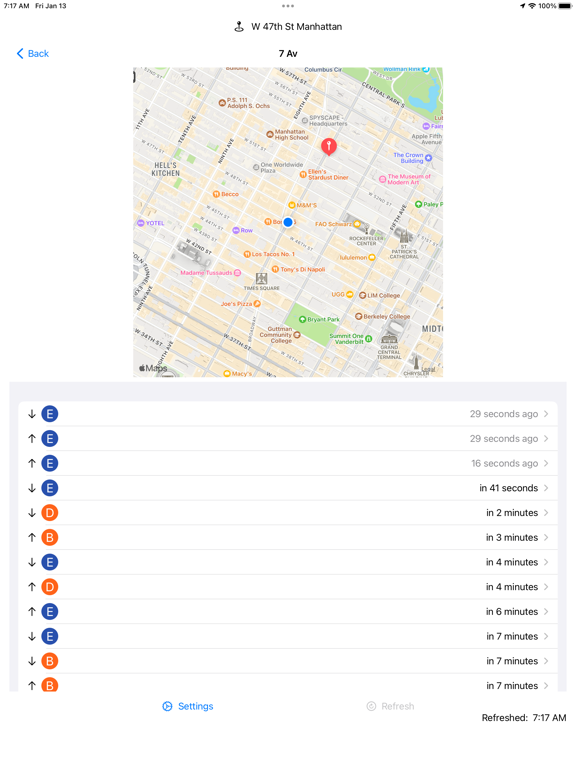Open chevron on upward D in 4 minutes row
This screenshot has height=768, width=576.
click(x=546, y=587)
